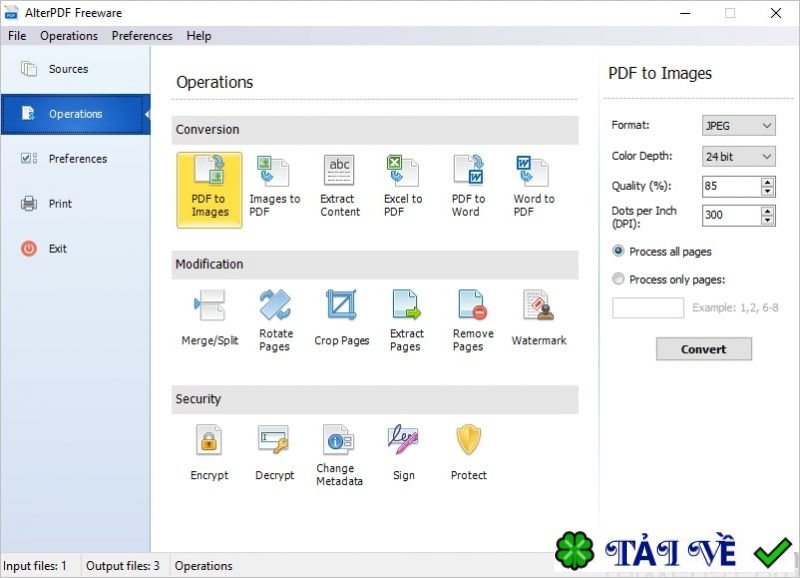Select the Protect shield operation
800x578 pixels.
pos(468,453)
